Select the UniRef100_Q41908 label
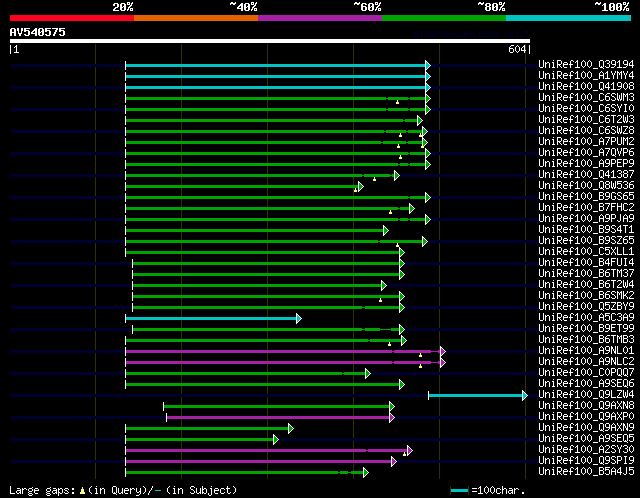This screenshot has height=498, width=640. (586, 87)
